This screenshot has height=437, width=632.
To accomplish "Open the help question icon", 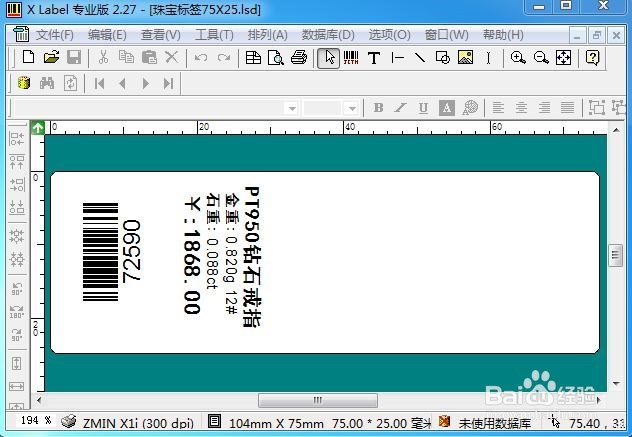I will (x=592, y=58).
